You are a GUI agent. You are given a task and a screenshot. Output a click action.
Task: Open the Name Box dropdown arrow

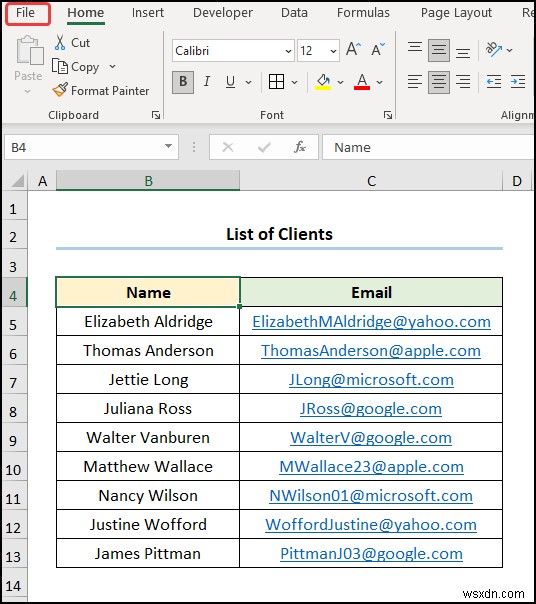tap(168, 146)
